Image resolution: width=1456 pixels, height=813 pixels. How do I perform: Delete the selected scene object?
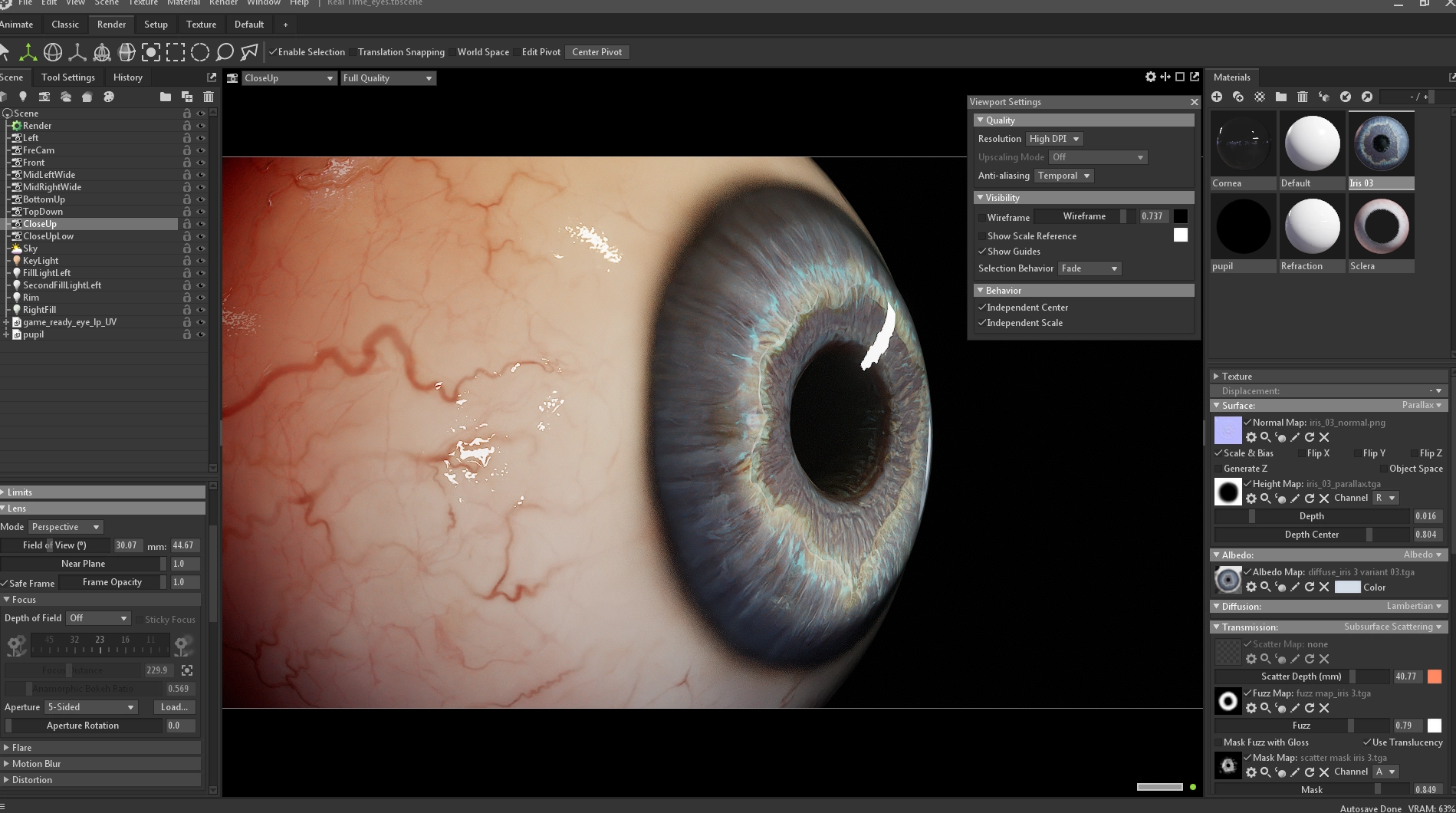coord(209,97)
